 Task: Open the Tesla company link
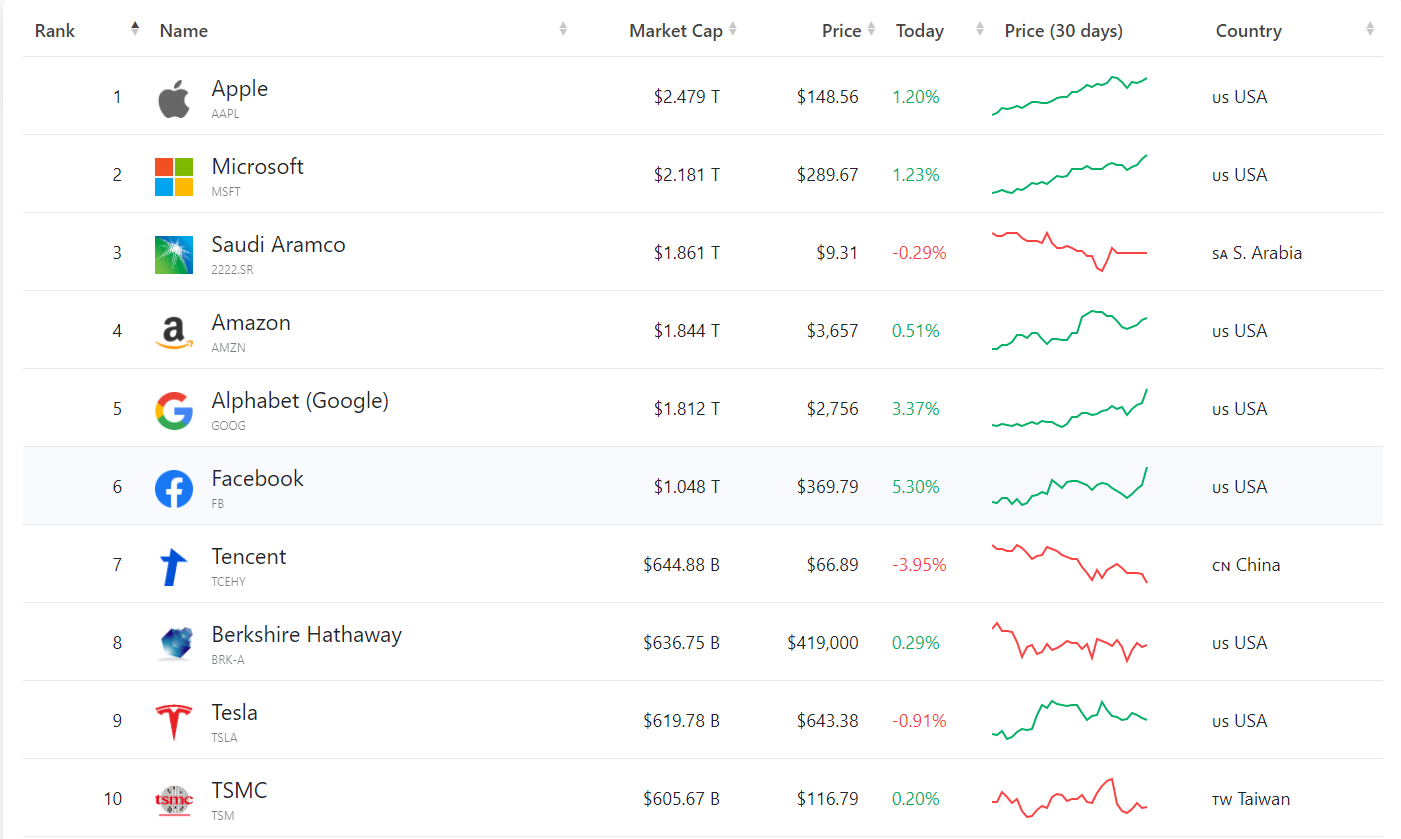pos(235,712)
